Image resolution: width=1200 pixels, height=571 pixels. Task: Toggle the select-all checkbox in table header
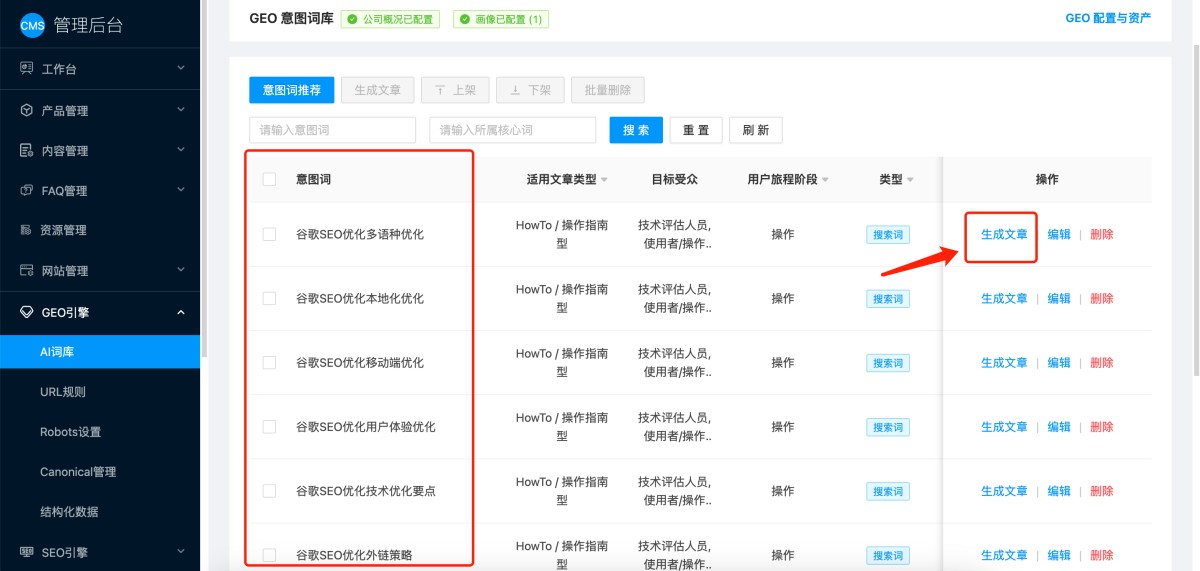[x=269, y=180]
